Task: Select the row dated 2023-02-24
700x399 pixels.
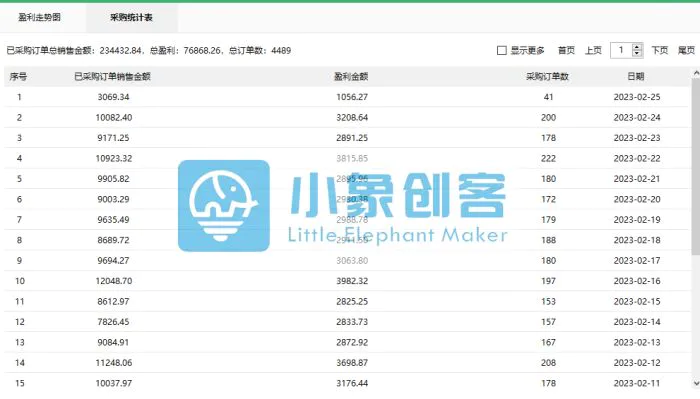Action: 346,117
